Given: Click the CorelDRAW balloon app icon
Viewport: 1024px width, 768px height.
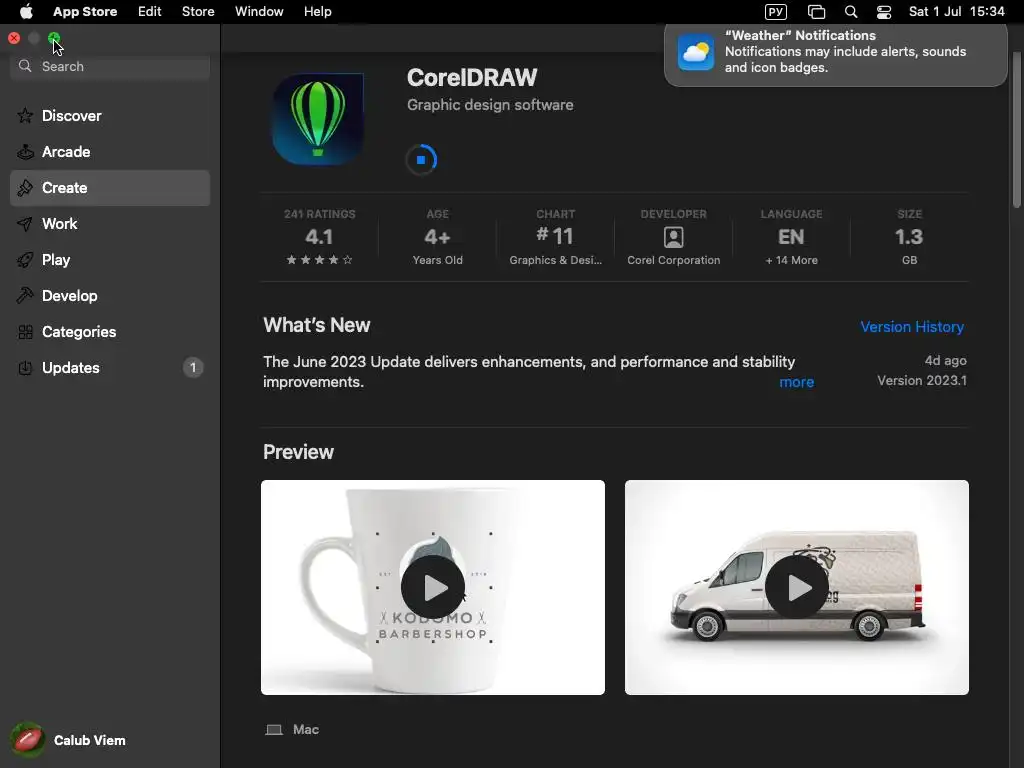Looking at the screenshot, I should pos(318,119).
